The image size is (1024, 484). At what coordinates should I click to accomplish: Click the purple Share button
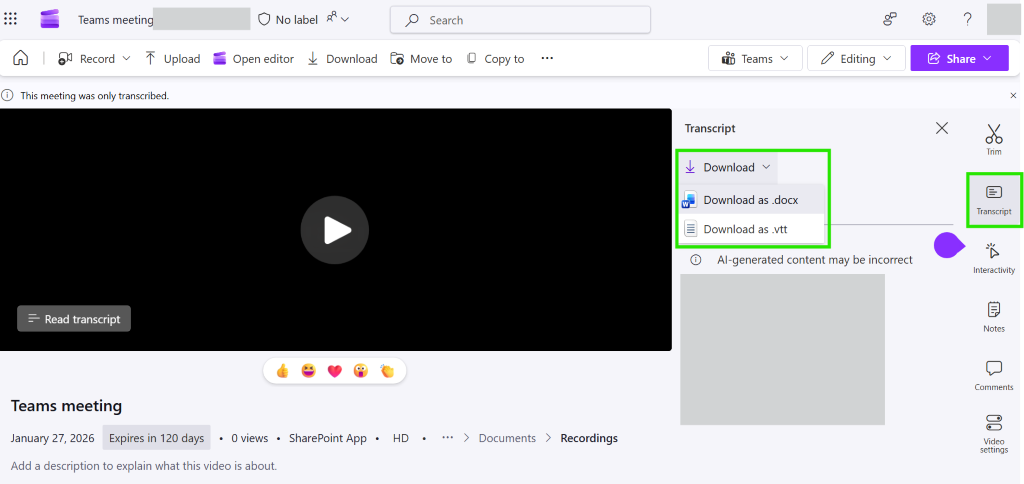pos(959,59)
